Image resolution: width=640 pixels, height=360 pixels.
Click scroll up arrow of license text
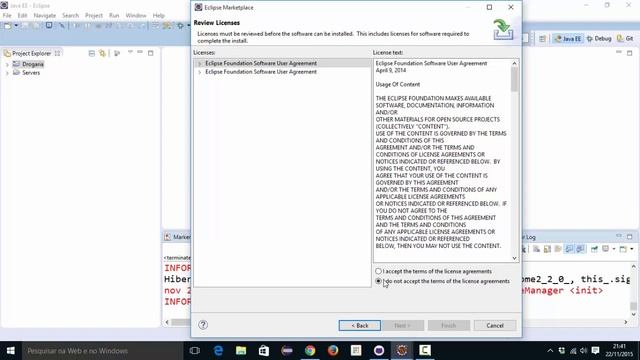[x=514, y=63]
